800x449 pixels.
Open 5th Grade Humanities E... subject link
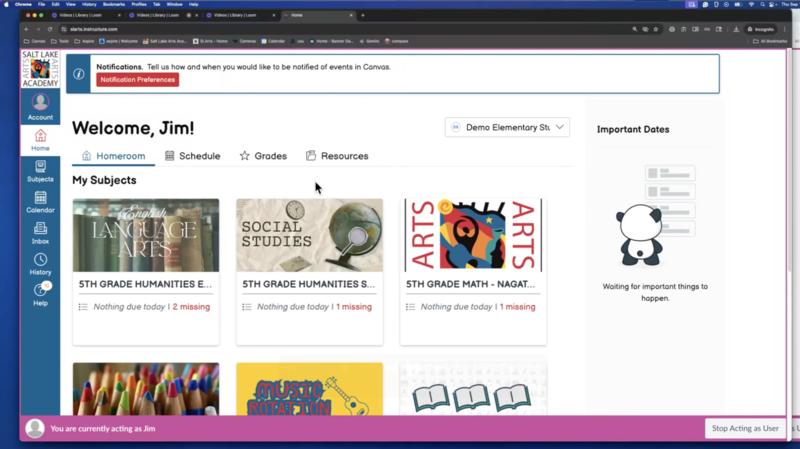(145, 284)
